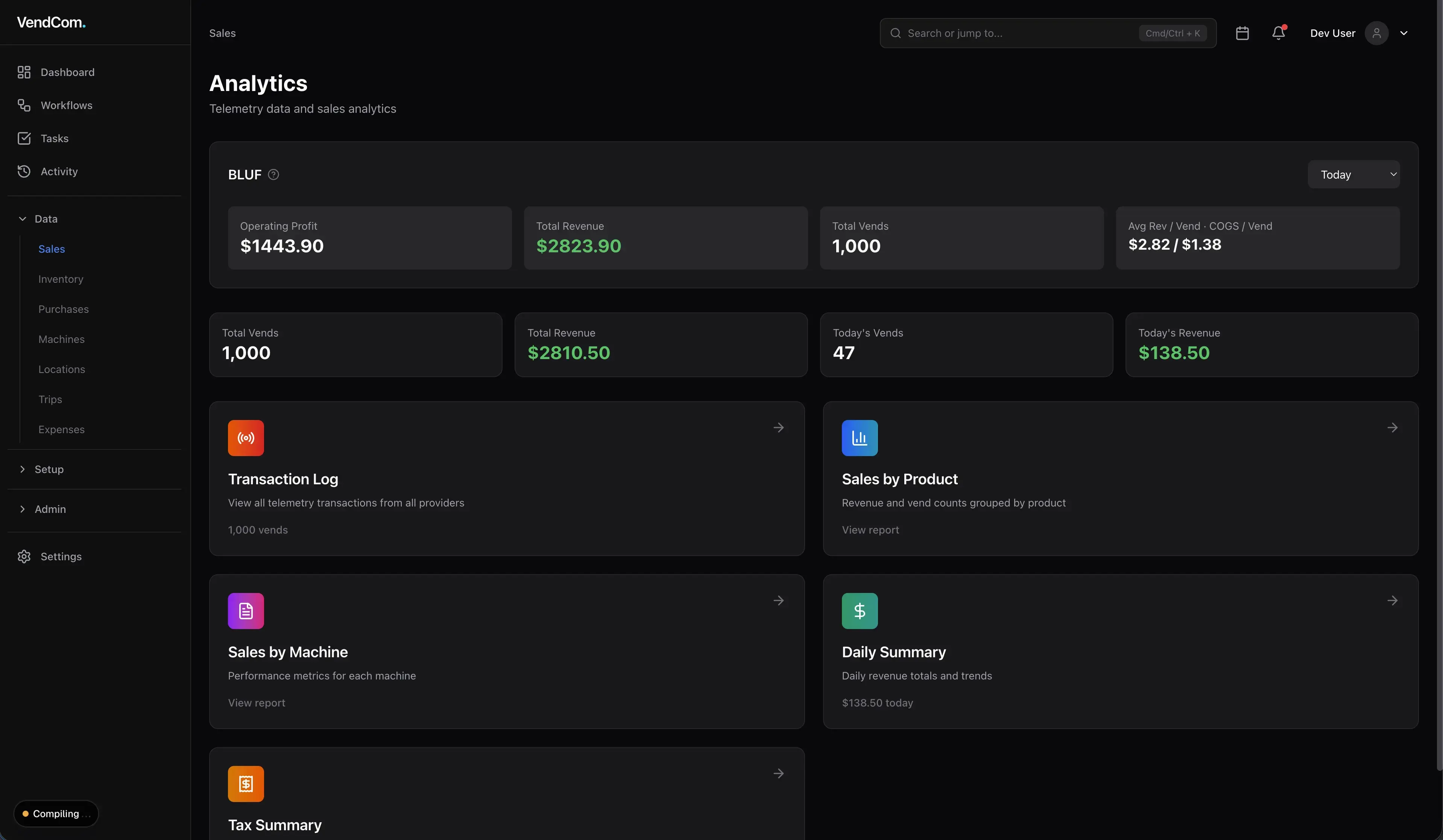Expand the Admin sidebar section

[50, 509]
